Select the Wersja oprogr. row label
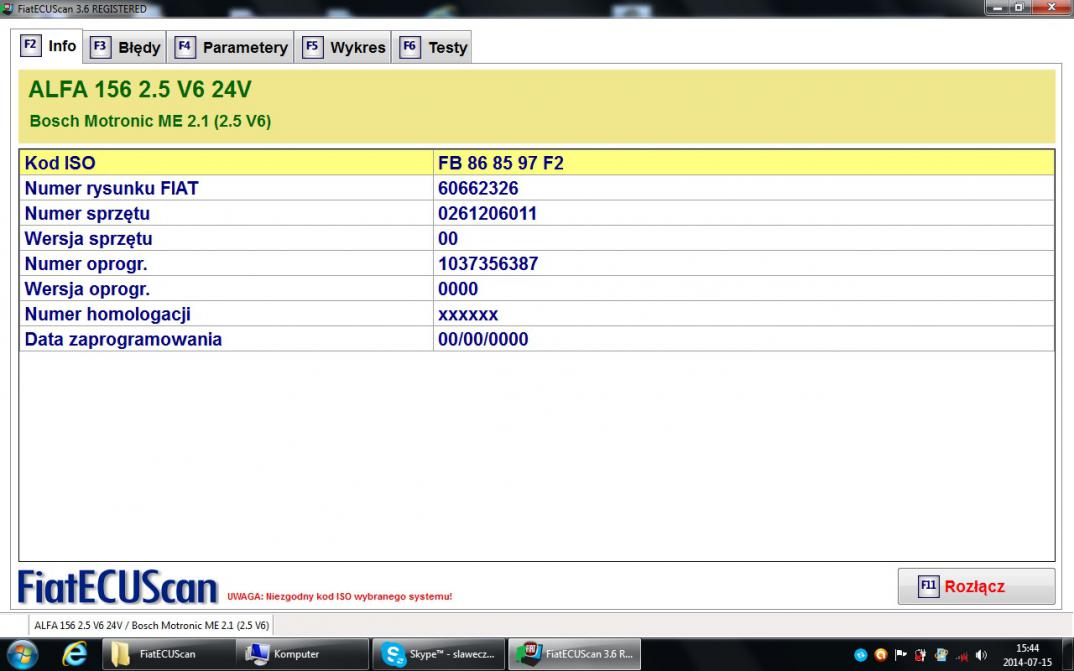Screen dimensions: 1074x671 click(x=226, y=289)
